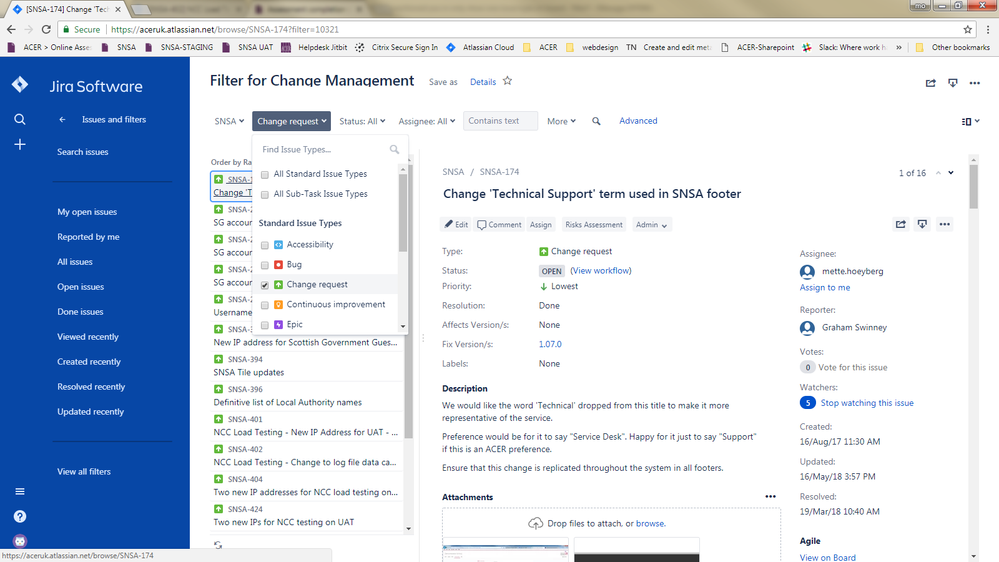The height and width of the screenshot is (562, 999).
Task: Click the issue types list scrollbar
Action: (403, 213)
